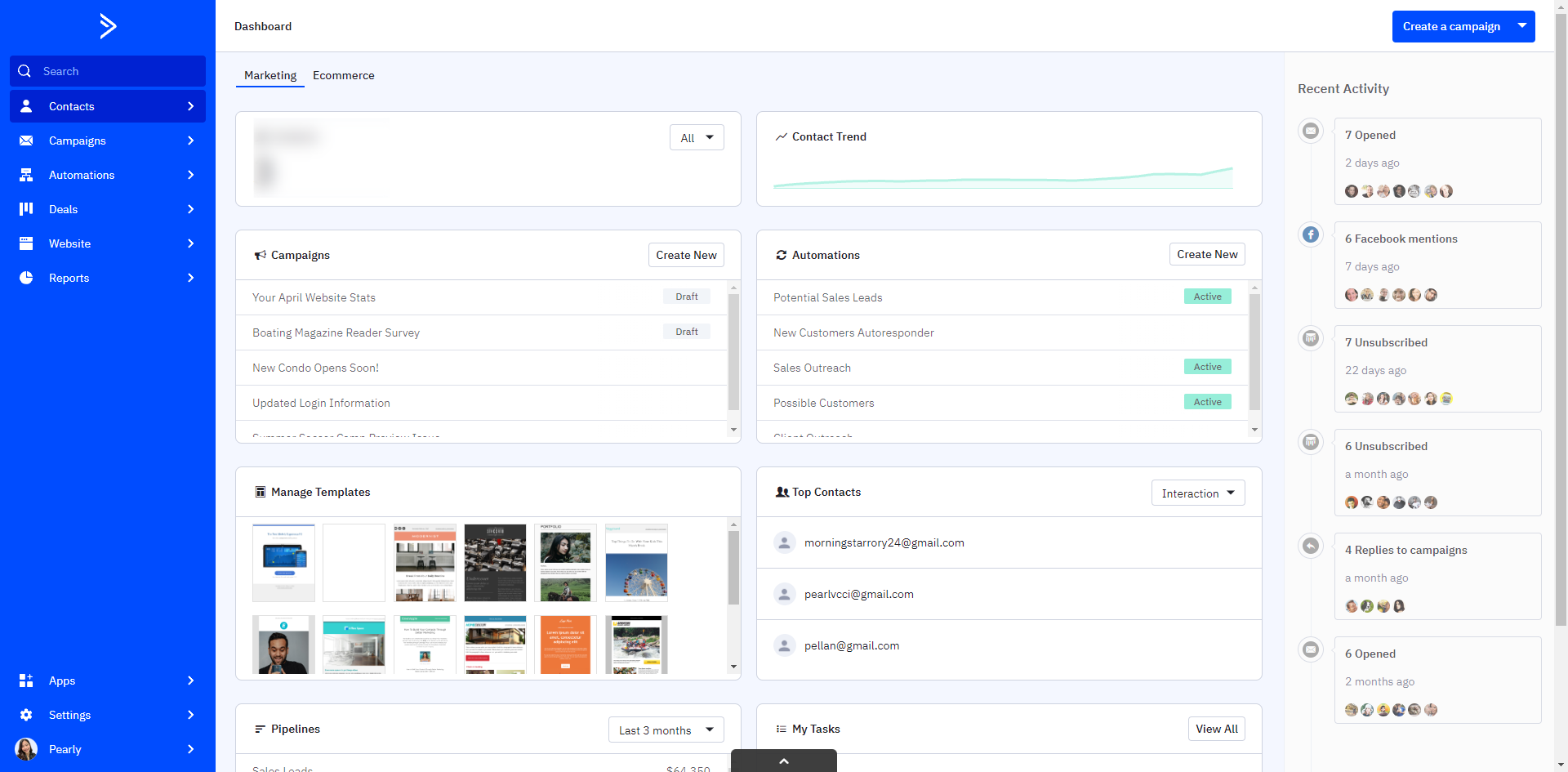
Task: Open the All filter dropdown
Action: (x=697, y=138)
